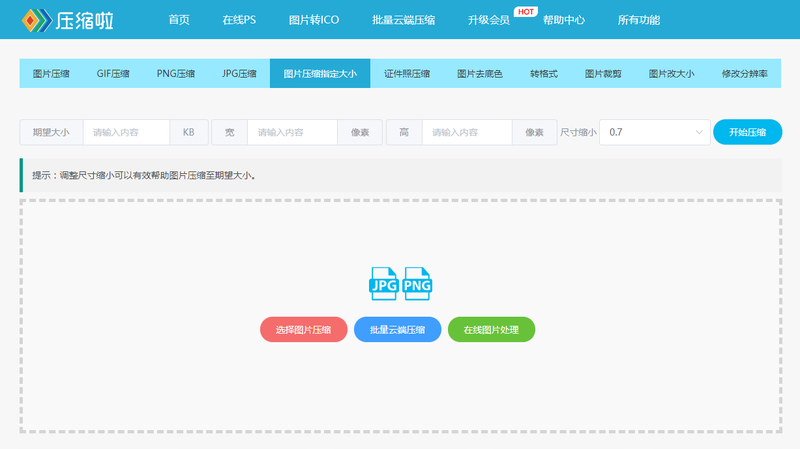The image size is (800, 449).
Task: Click the 压缩啦 logo icon
Action: click(37, 20)
